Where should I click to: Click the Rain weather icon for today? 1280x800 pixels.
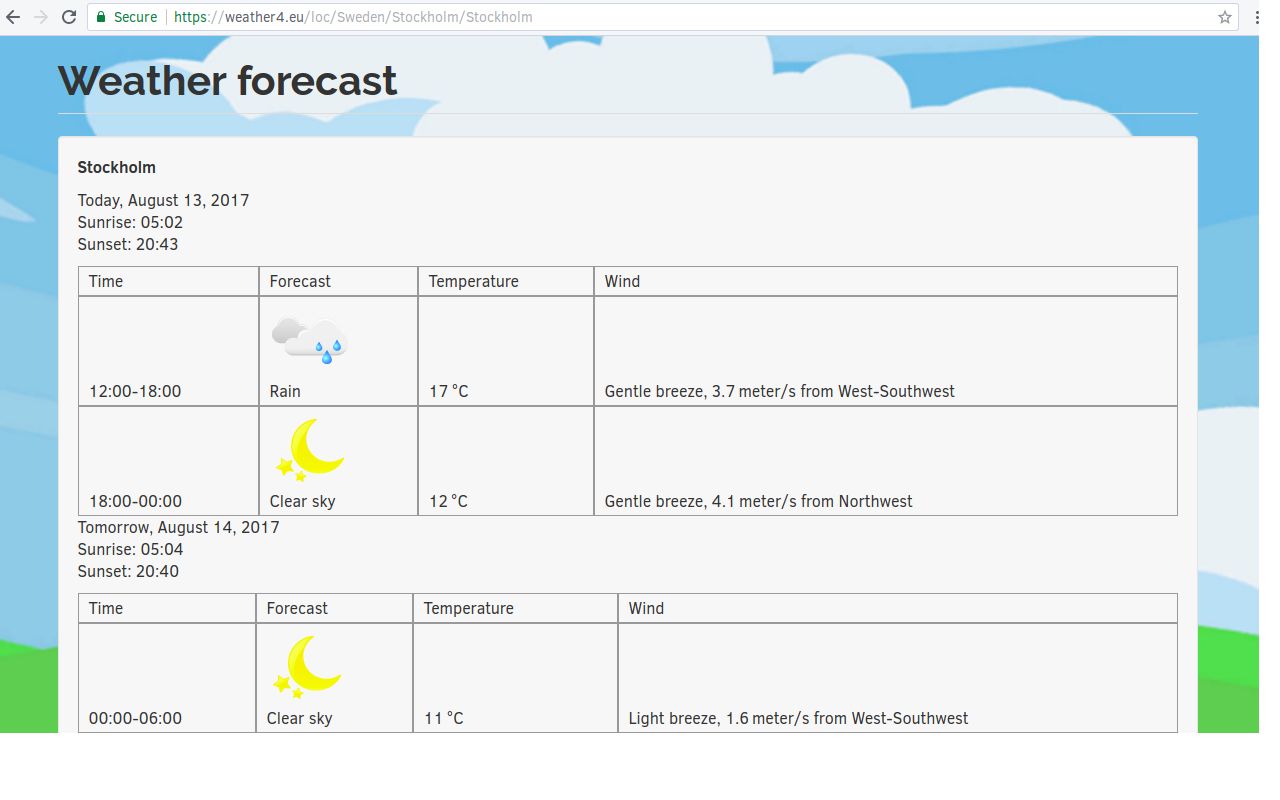click(x=307, y=340)
